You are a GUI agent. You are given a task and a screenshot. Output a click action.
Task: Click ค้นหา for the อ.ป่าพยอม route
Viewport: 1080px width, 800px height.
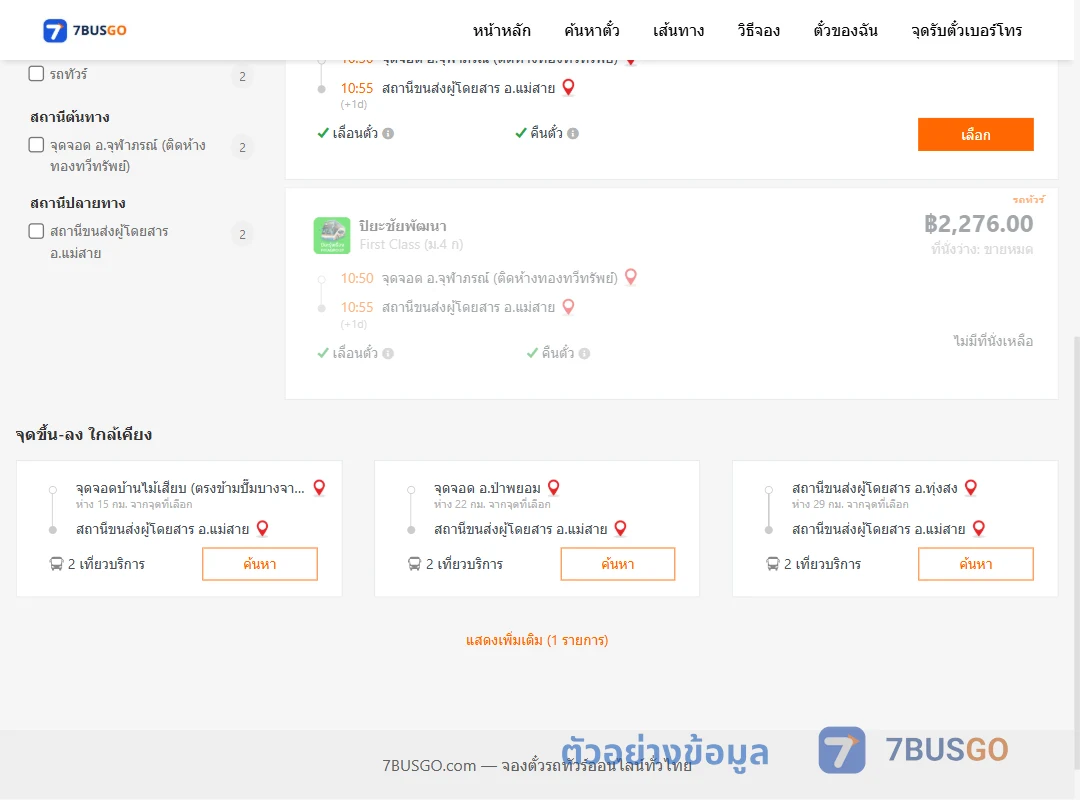618,564
